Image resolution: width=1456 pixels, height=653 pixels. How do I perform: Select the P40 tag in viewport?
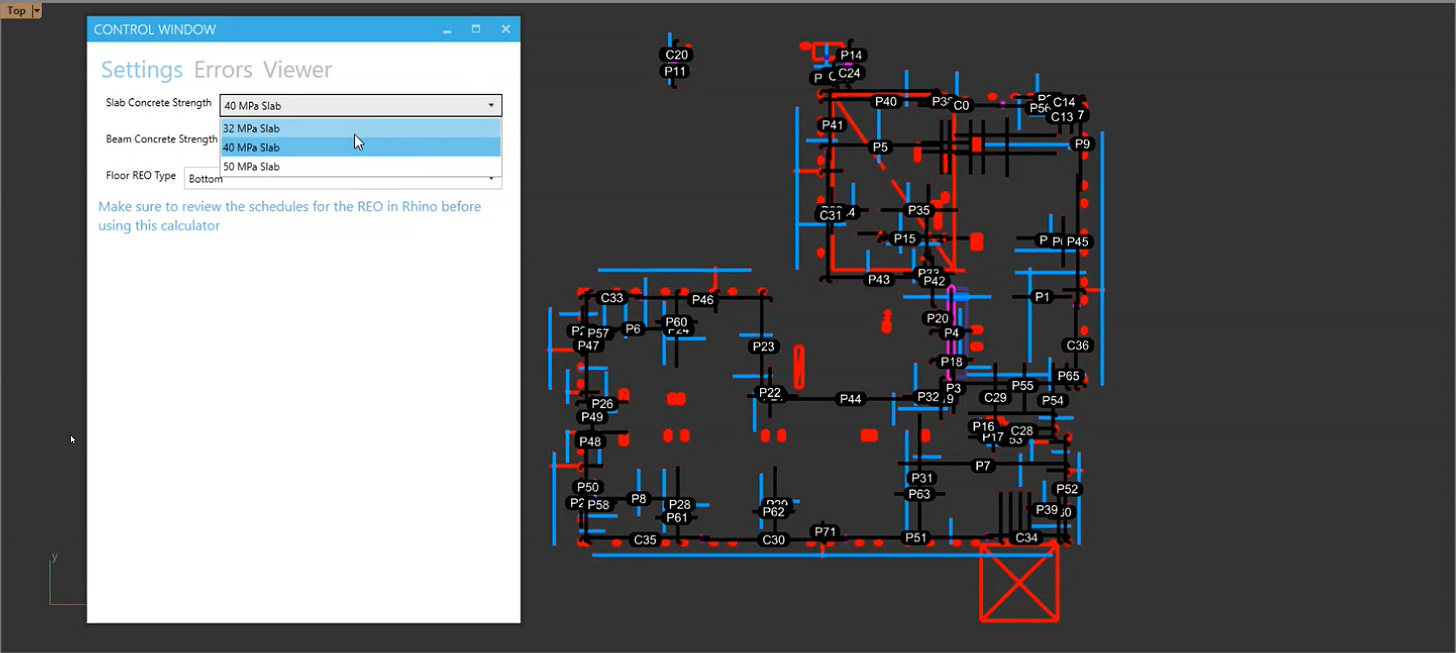click(x=886, y=101)
